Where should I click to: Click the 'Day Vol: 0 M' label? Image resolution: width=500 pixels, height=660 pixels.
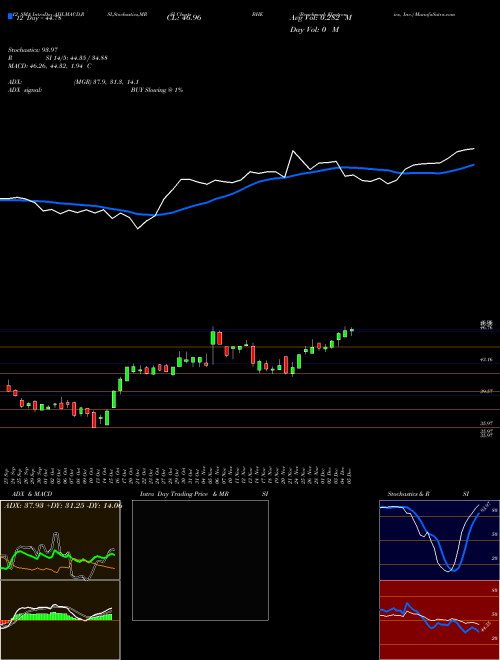click(x=314, y=30)
